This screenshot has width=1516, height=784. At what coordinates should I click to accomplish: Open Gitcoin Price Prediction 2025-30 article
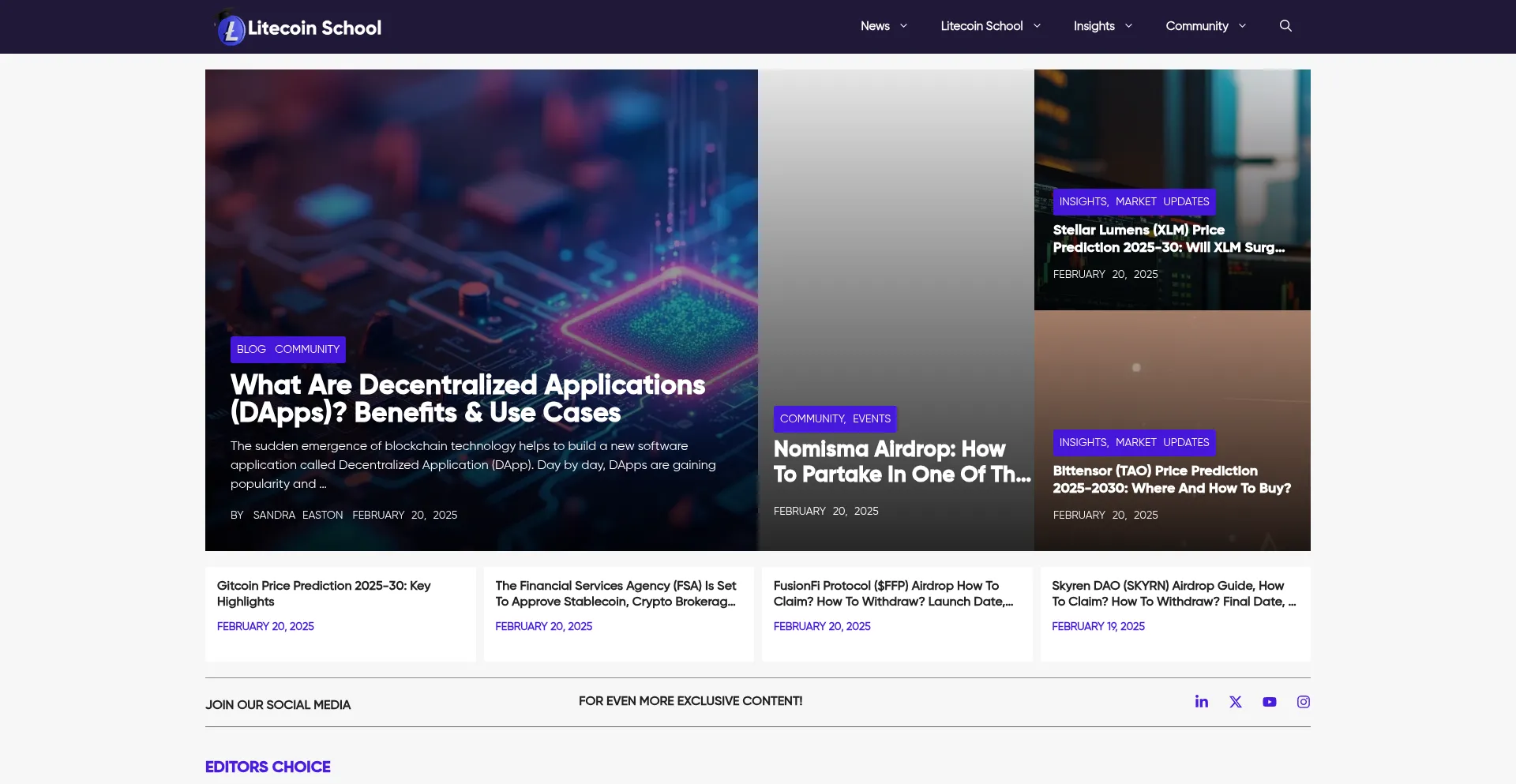(x=324, y=594)
